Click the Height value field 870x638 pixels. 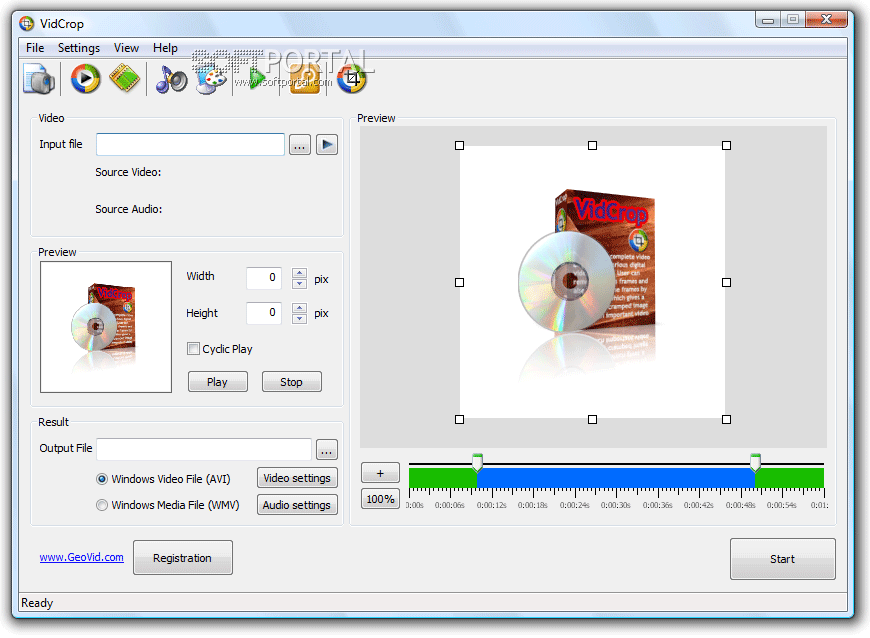(x=264, y=313)
